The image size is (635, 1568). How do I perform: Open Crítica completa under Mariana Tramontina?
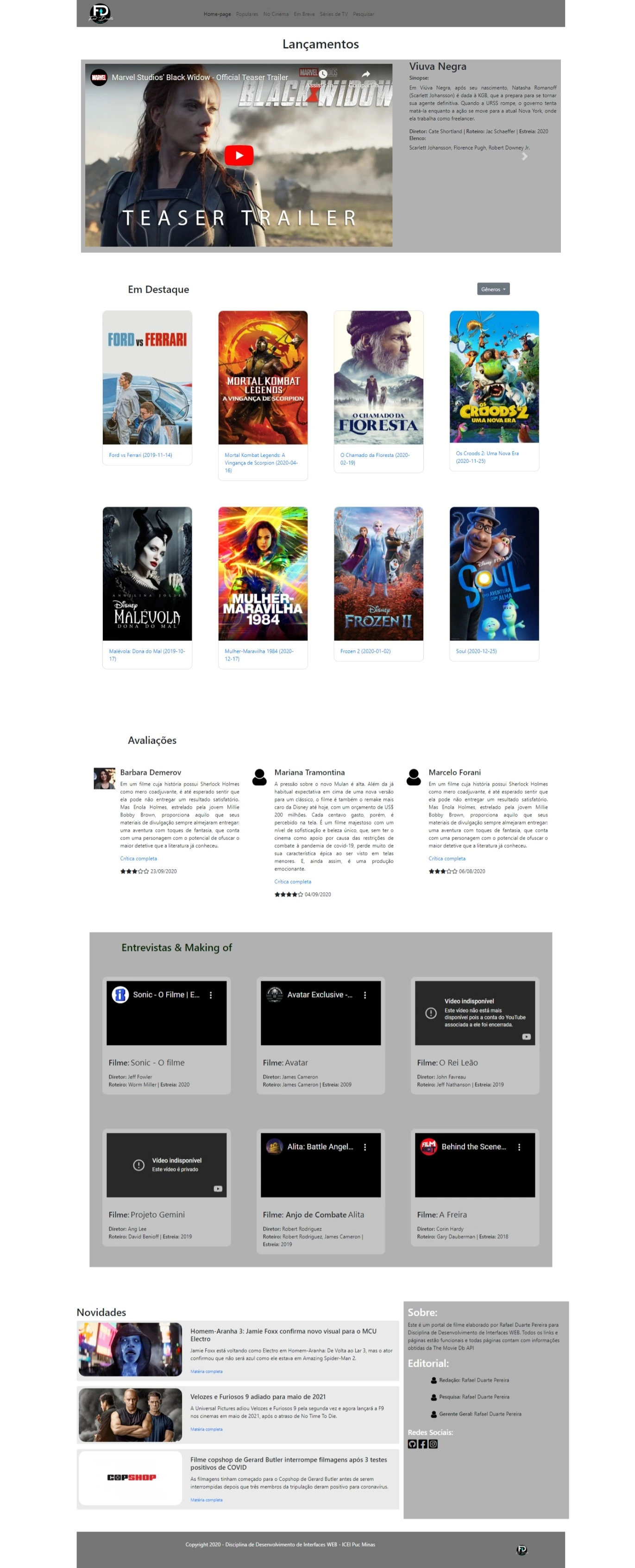(x=293, y=882)
